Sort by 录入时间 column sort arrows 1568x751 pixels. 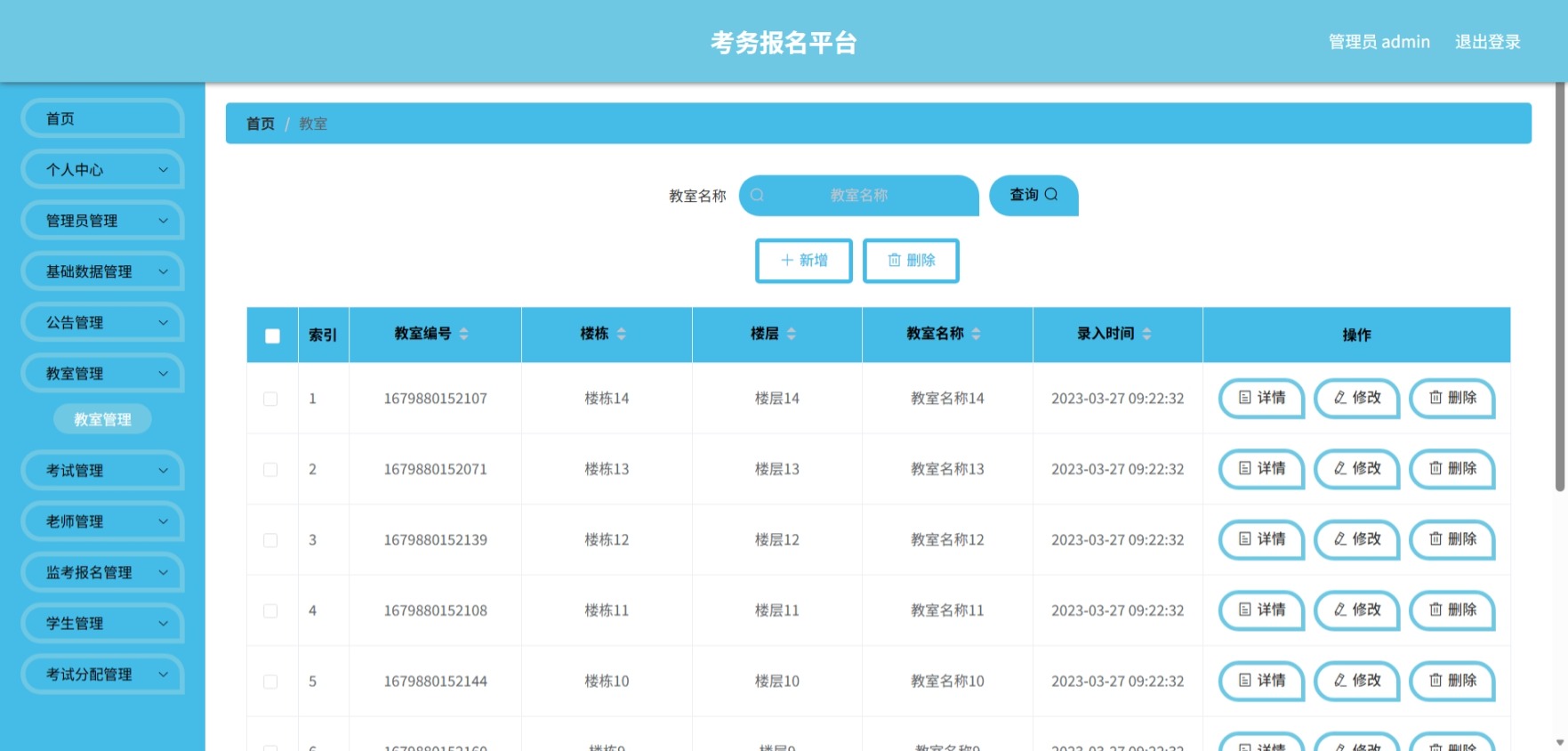coord(1146,334)
